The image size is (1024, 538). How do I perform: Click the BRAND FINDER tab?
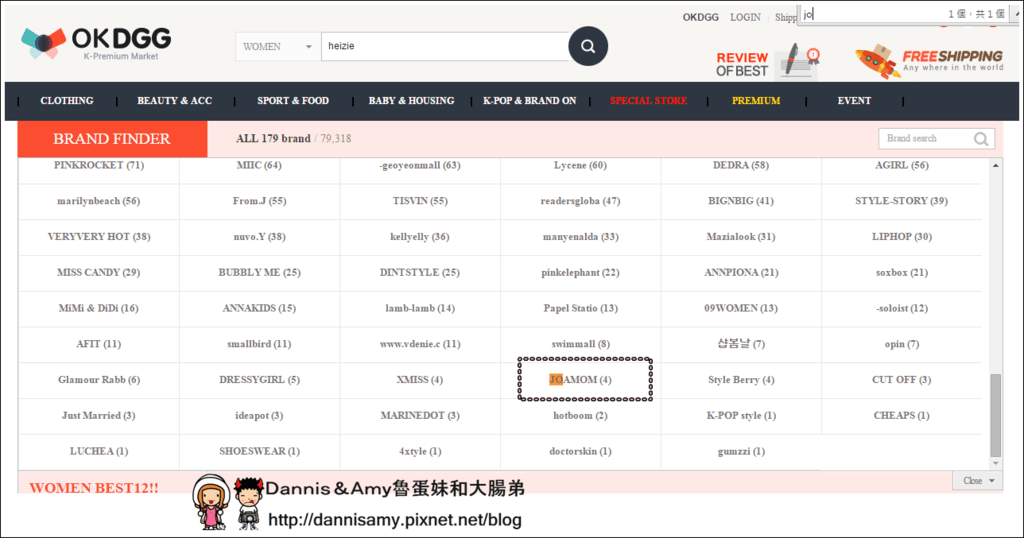pos(112,138)
